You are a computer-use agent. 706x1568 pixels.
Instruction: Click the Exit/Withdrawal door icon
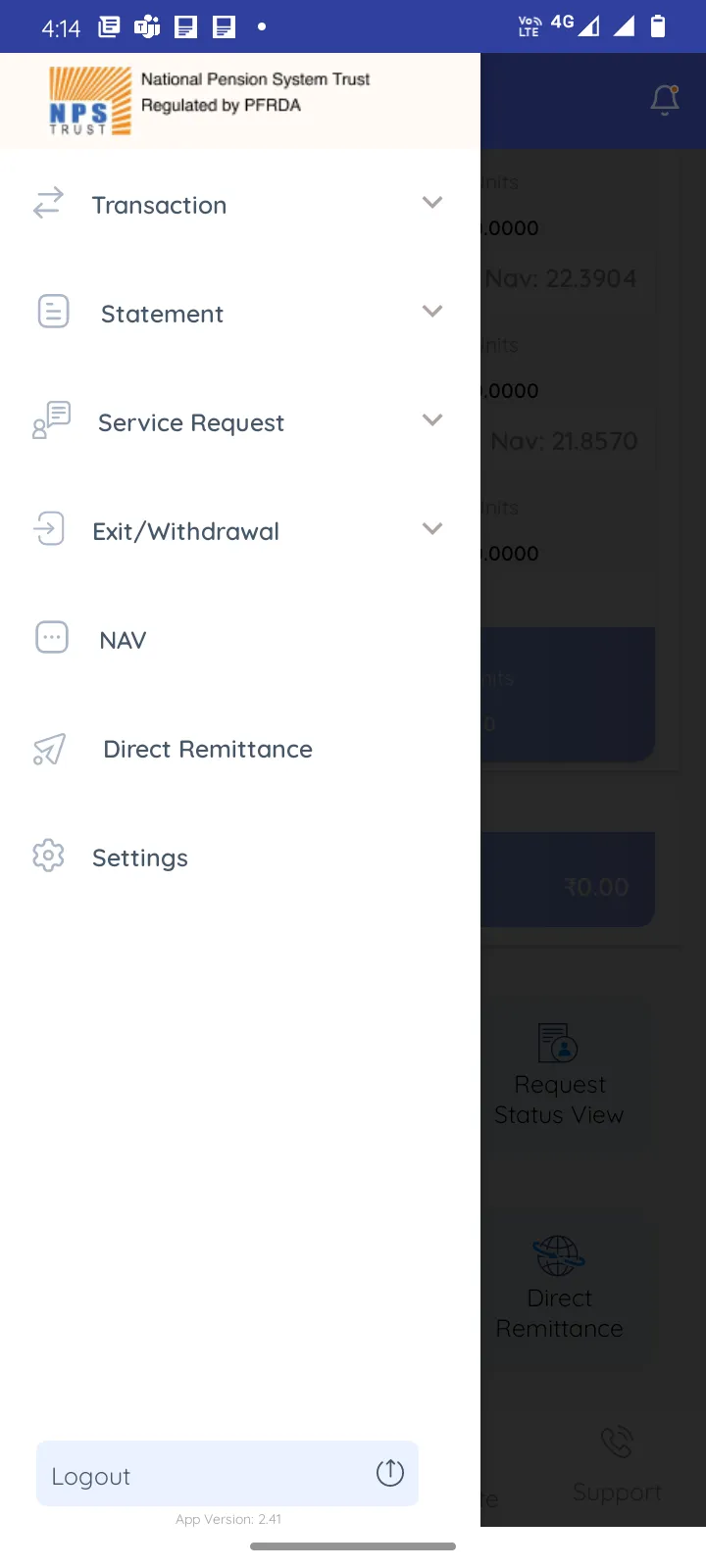[x=48, y=529]
